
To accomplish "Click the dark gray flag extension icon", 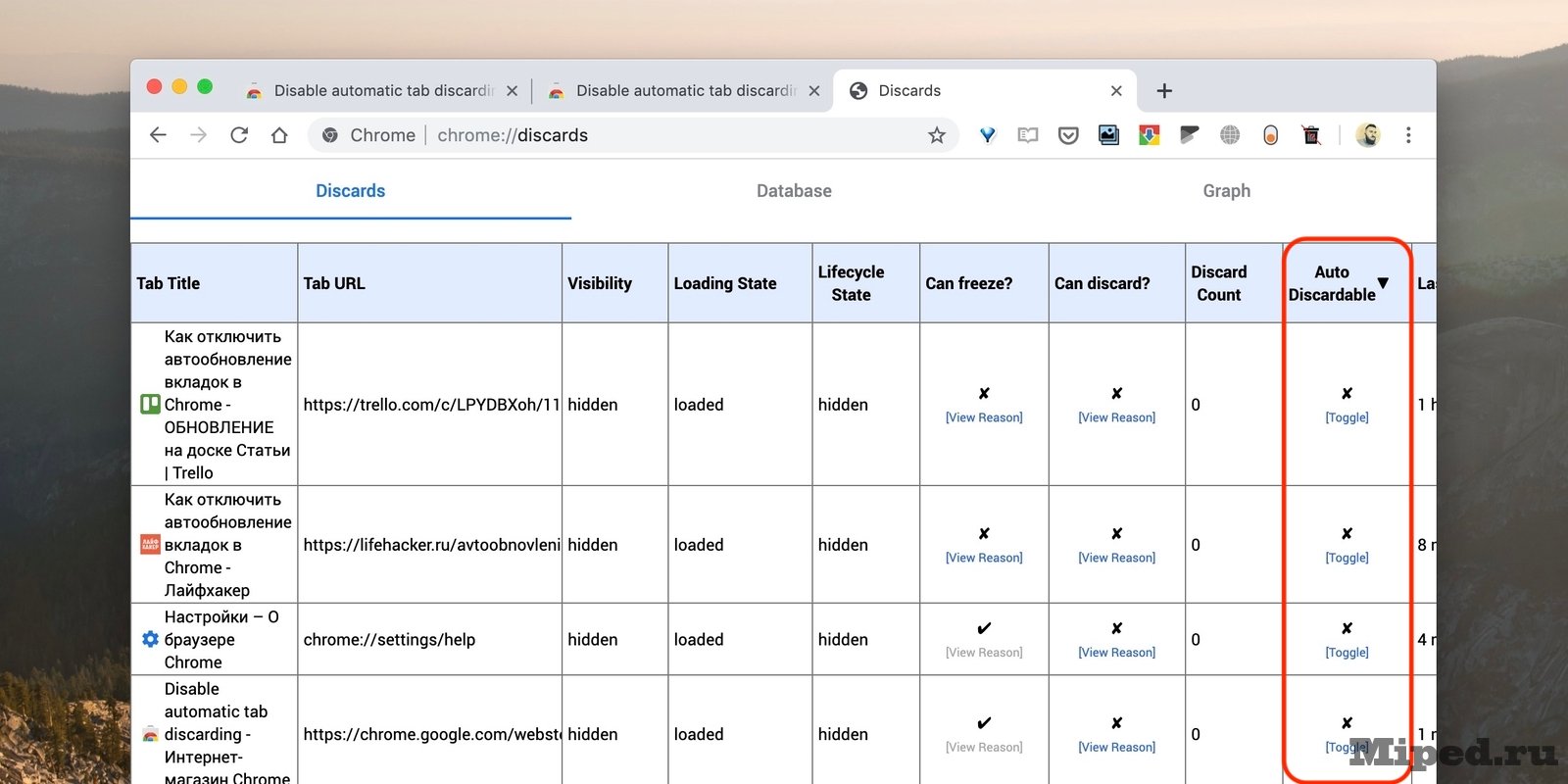I will click(1190, 135).
